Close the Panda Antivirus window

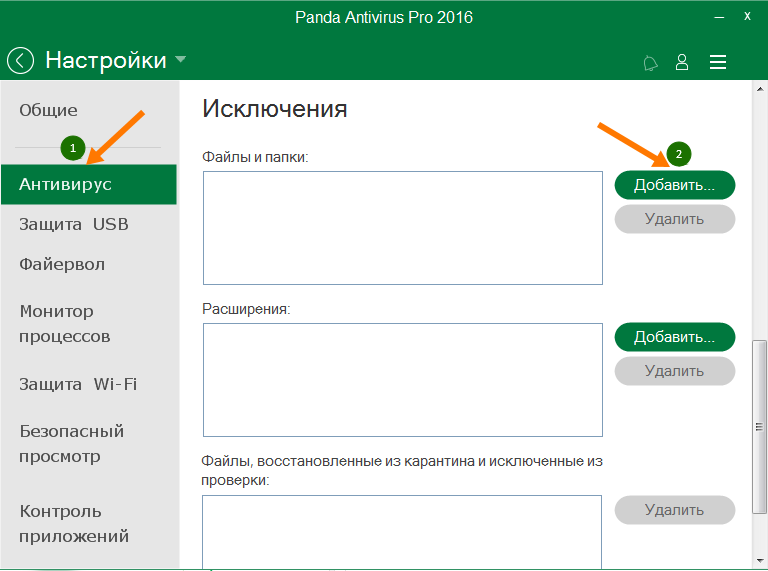[x=747, y=16]
